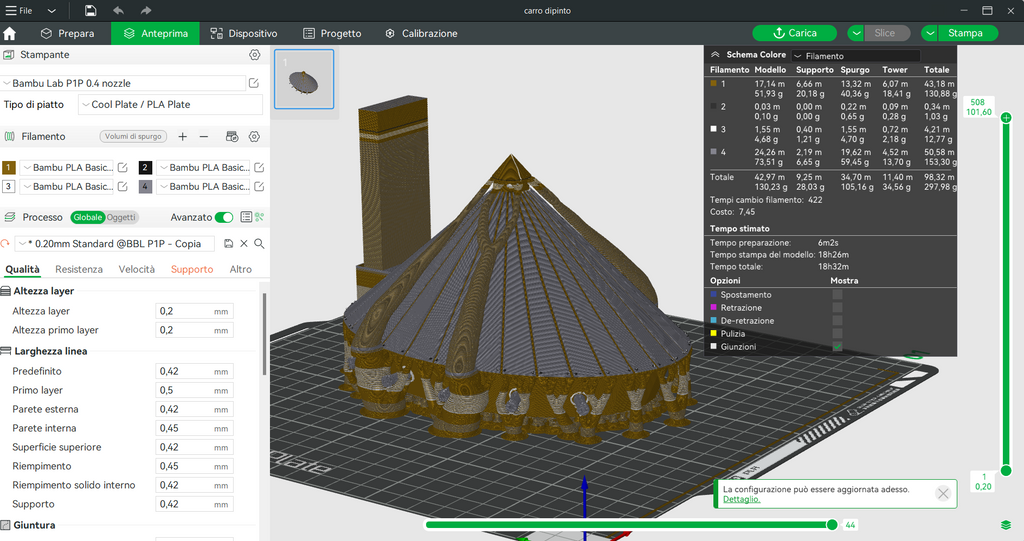1024x541 pixels.
Task: Open the Tipo di piatto dropdown
Action: click(x=170, y=105)
